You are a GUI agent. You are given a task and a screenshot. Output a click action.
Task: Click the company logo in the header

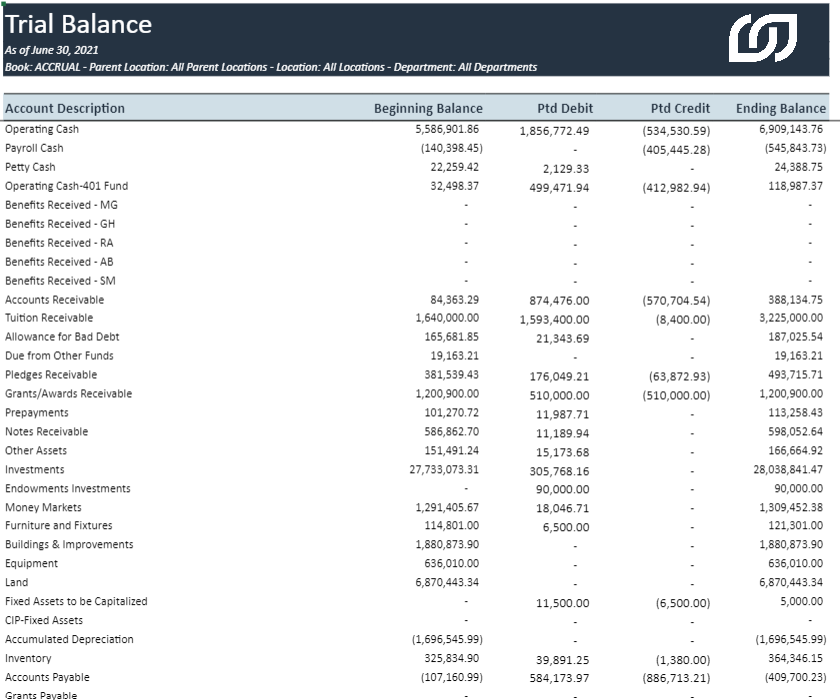[762, 39]
